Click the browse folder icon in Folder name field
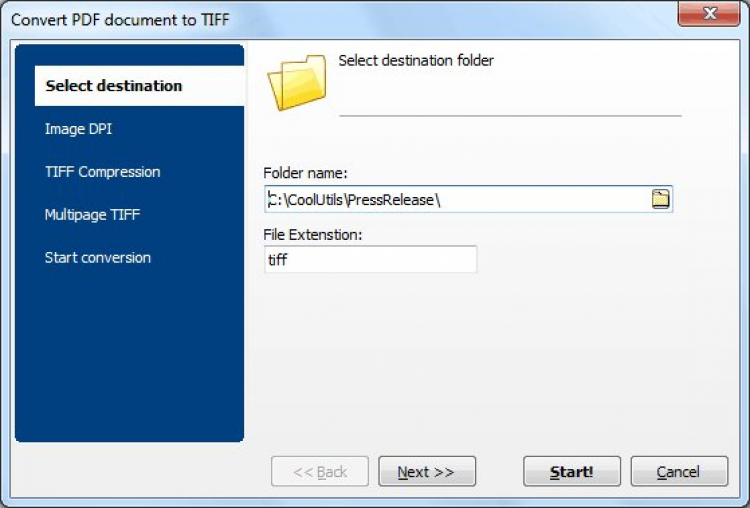The height and width of the screenshot is (508, 750). pyautogui.click(x=661, y=199)
